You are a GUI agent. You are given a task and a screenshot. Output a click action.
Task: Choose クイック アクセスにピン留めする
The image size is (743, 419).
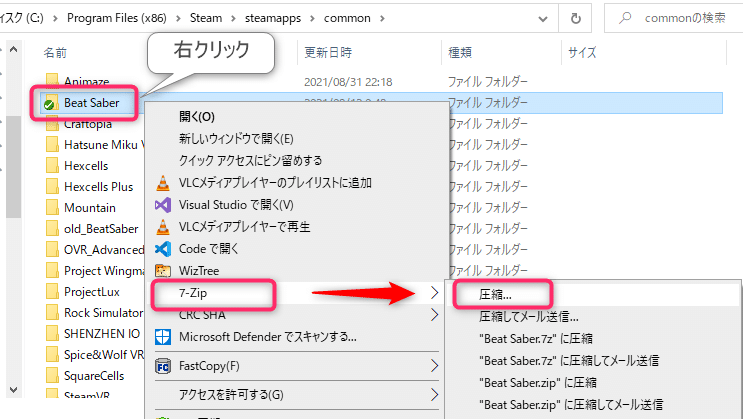[250, 161]
